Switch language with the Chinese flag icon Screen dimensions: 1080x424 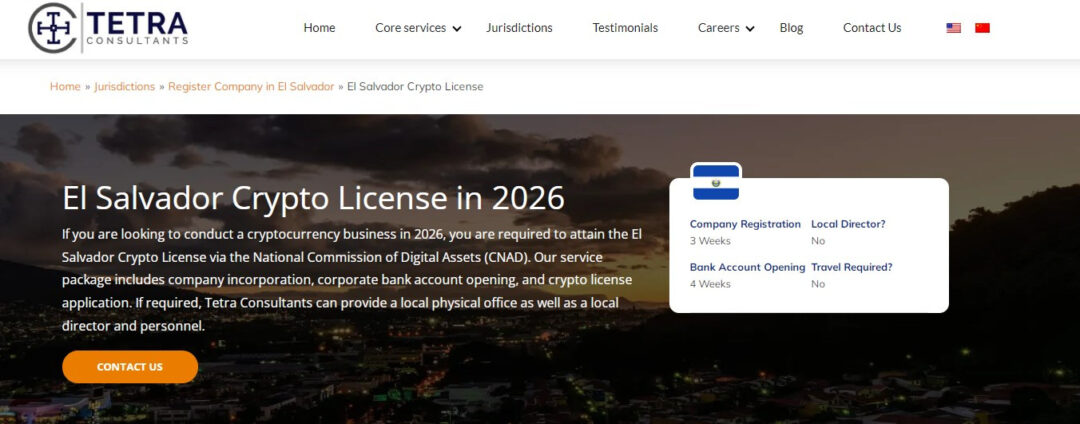(x=982, y=28)
